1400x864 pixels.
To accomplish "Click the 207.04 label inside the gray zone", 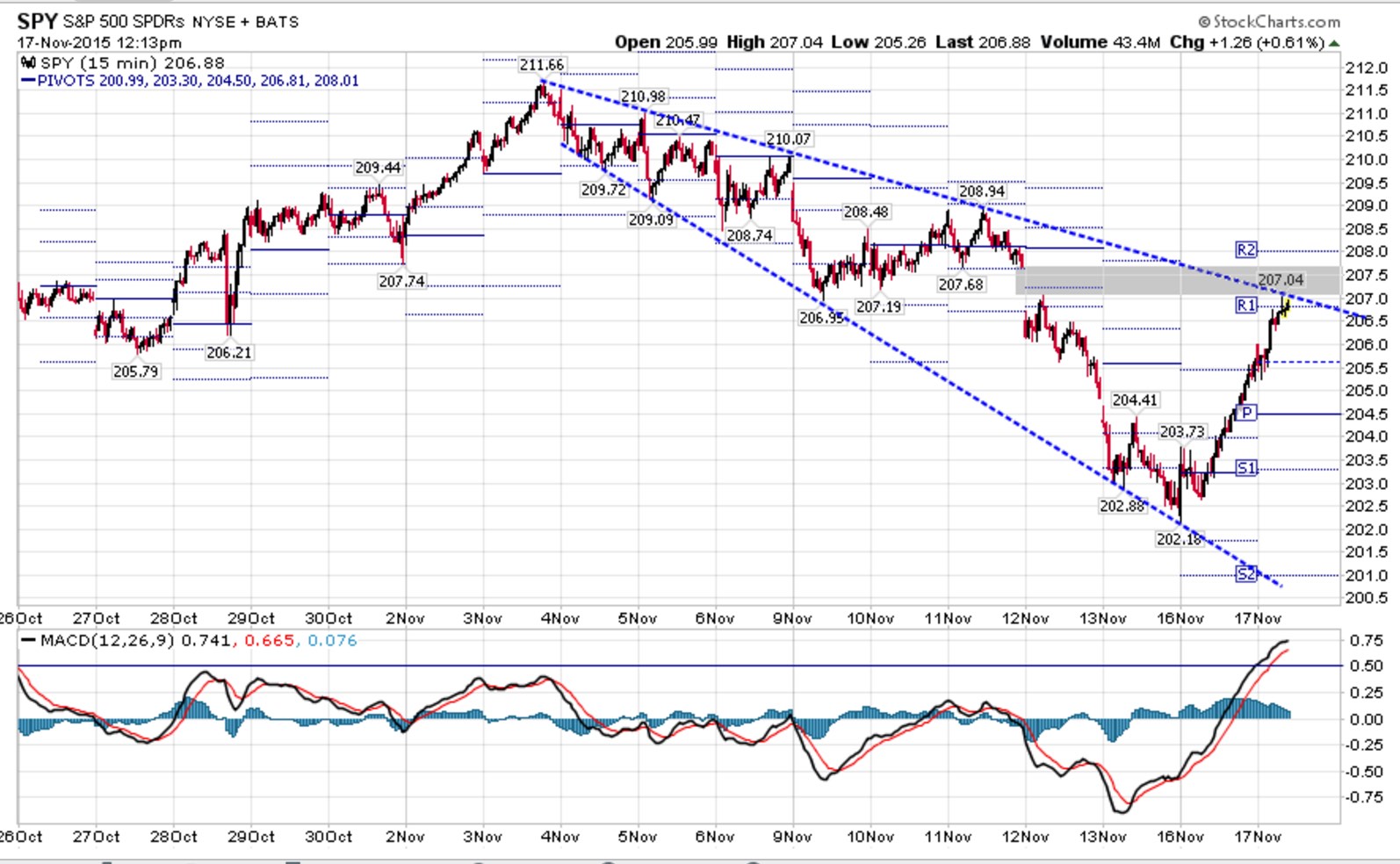I will (1281, 280).
